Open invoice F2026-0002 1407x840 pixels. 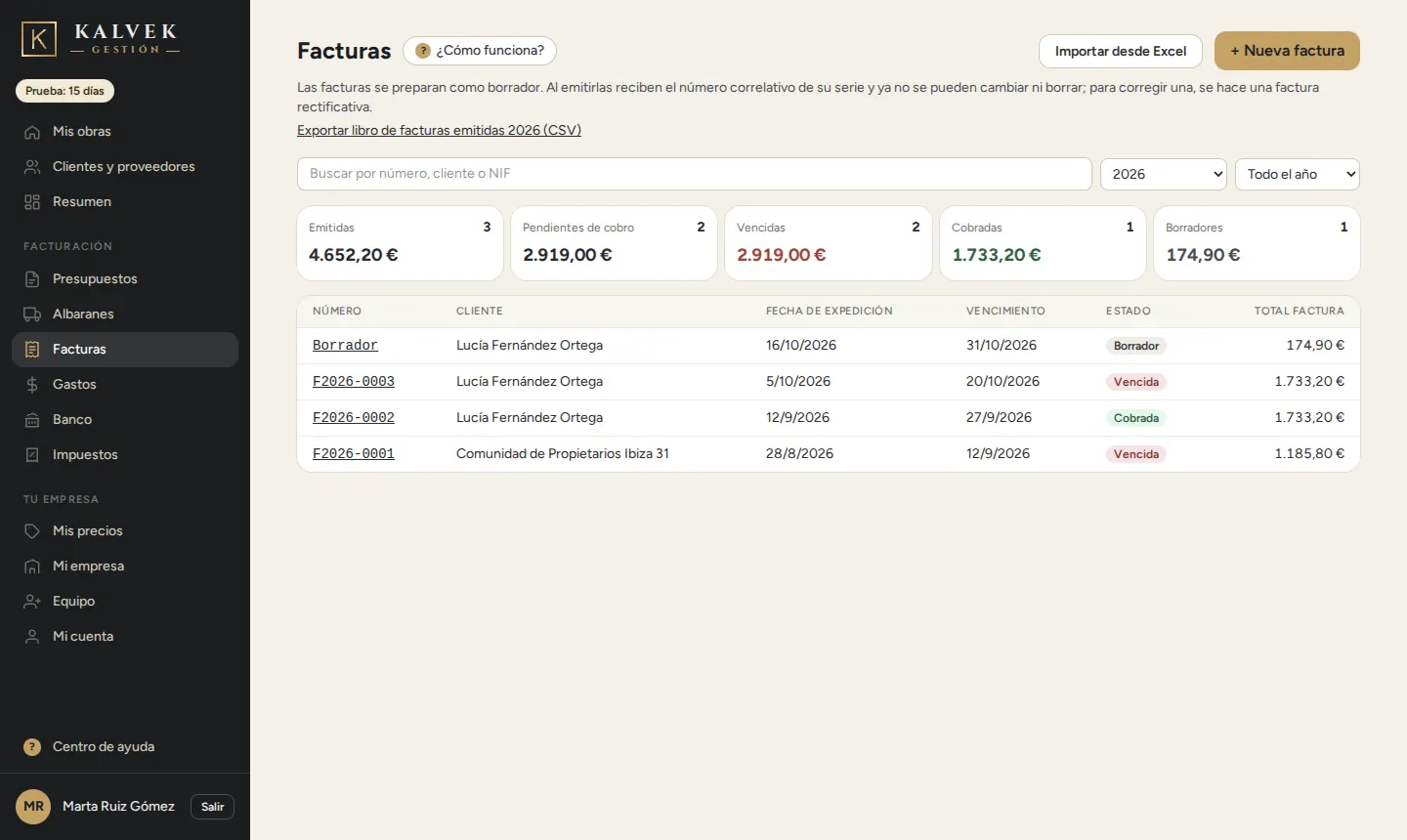354,418
